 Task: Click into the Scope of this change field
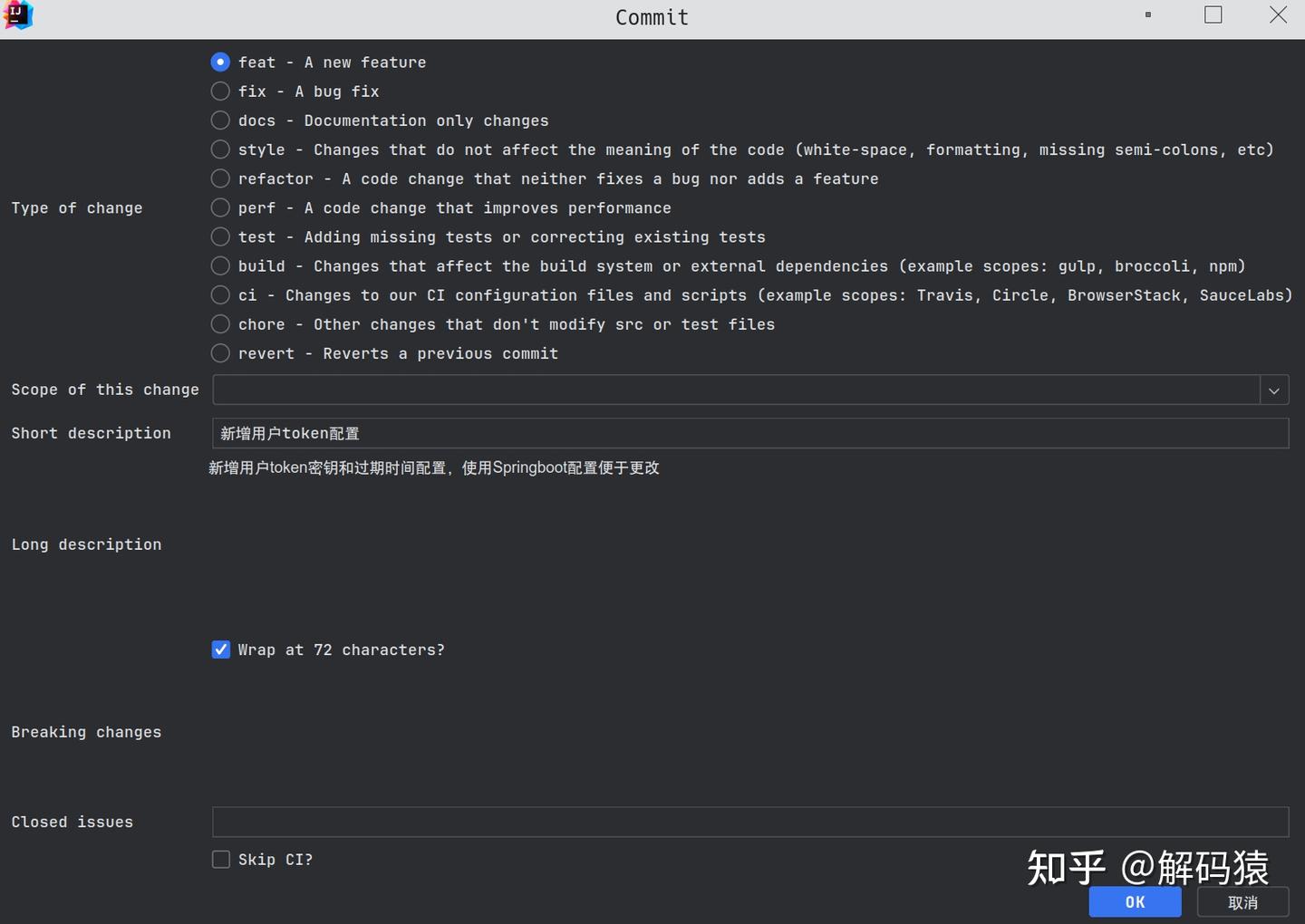tap(736, 390)
